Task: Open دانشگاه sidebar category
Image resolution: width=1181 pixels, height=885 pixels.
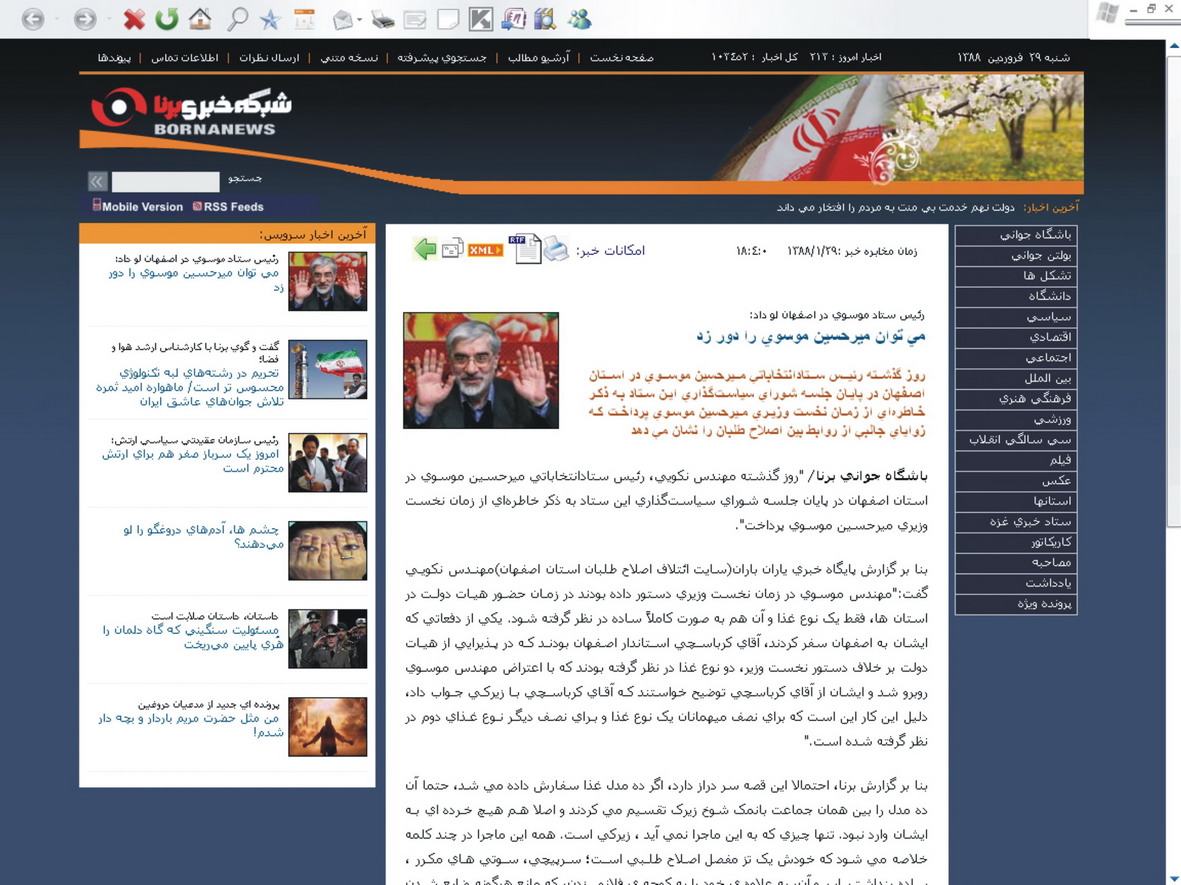Action: (1015, 296)
